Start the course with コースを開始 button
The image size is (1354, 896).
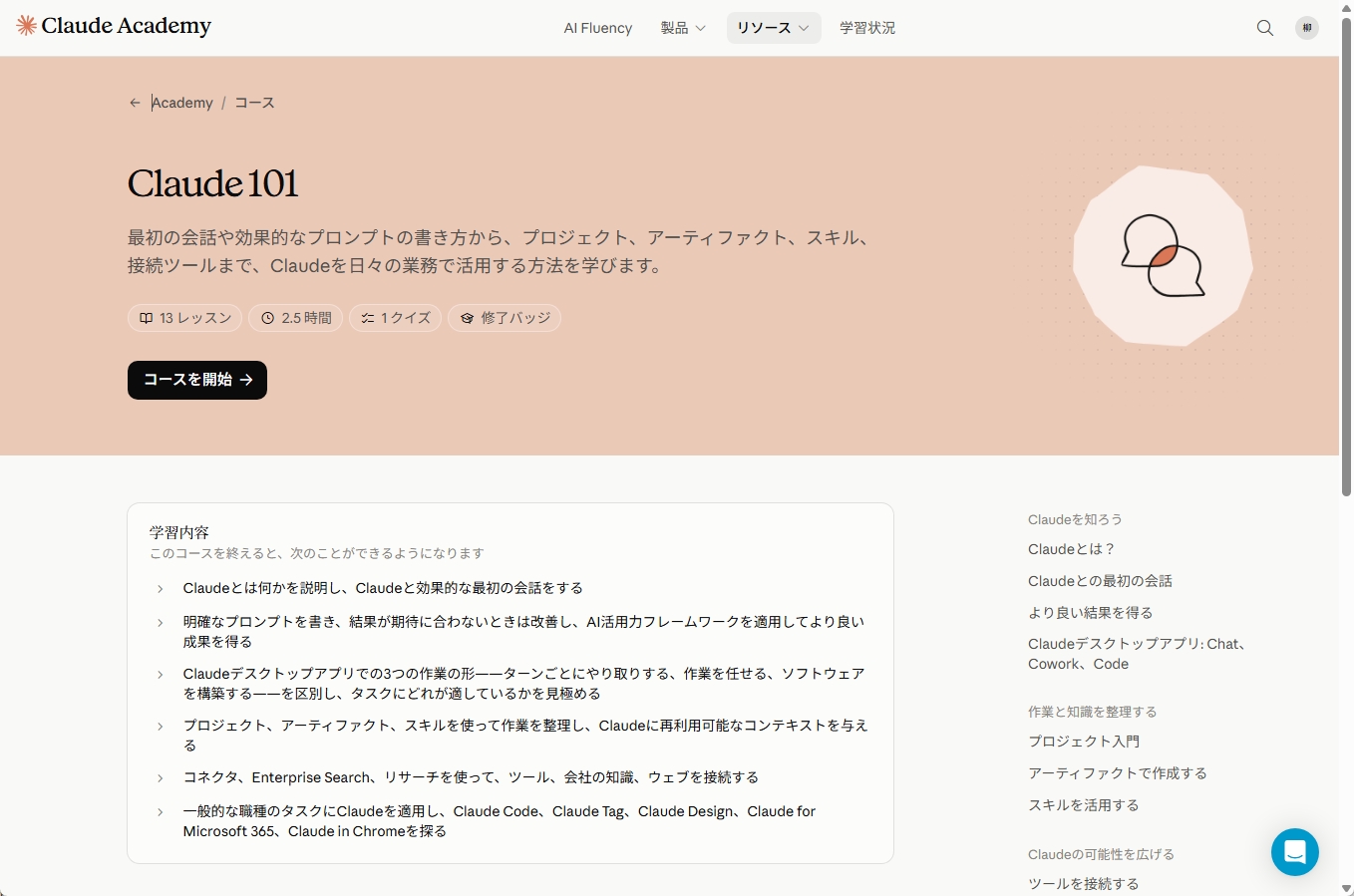[x=197, y=380]
